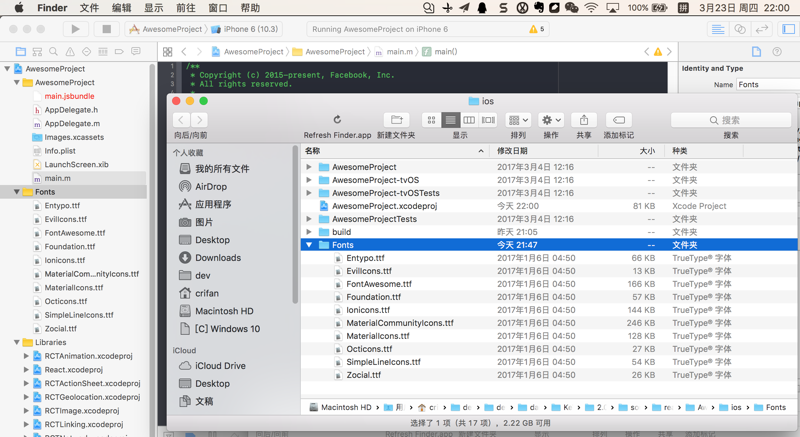The width and height of the screenshot is (800, 437).
Task: Open Finder 编辑 menu
Action: tap(121, 8)
